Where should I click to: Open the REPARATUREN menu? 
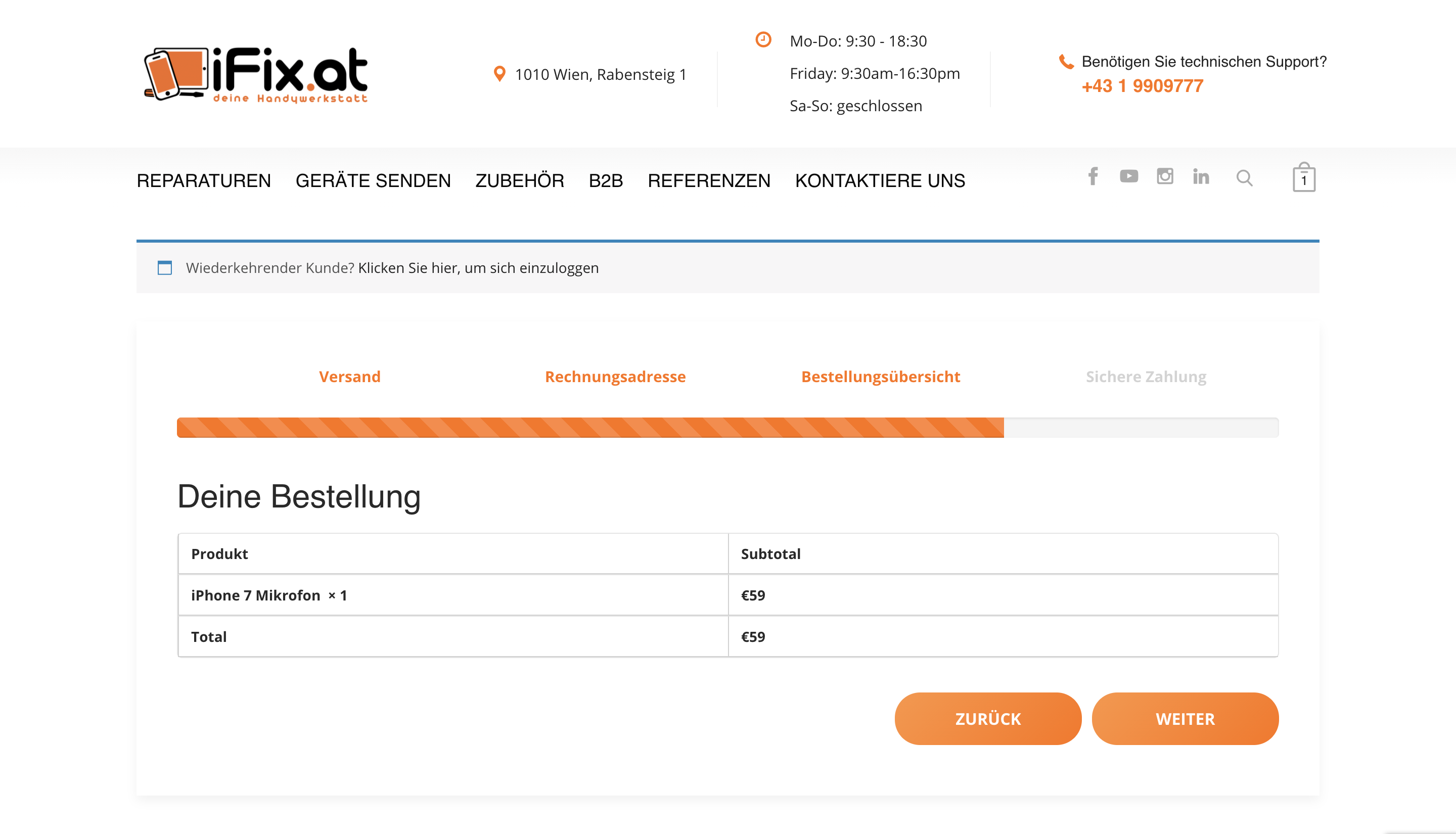pyautogui.click(x=204, y=181)
